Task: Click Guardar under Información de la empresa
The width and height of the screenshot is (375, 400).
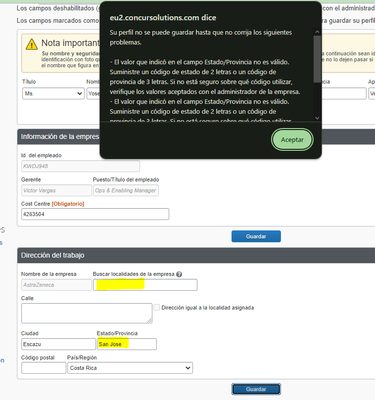Action: (256, 236)
